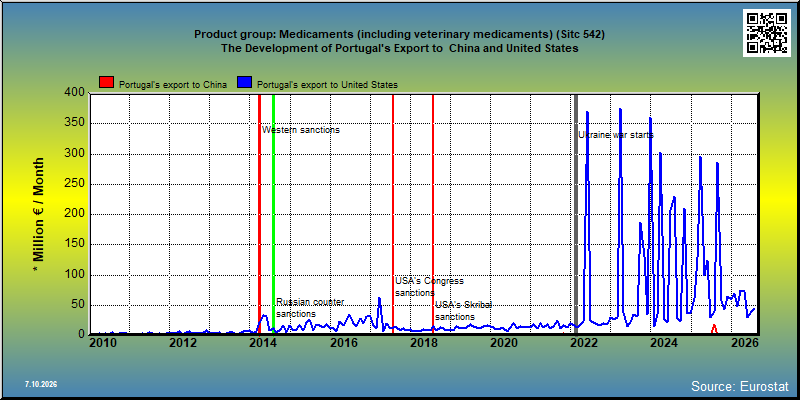
Task: Click the 350 y-axis value
Action: (75, 124)
